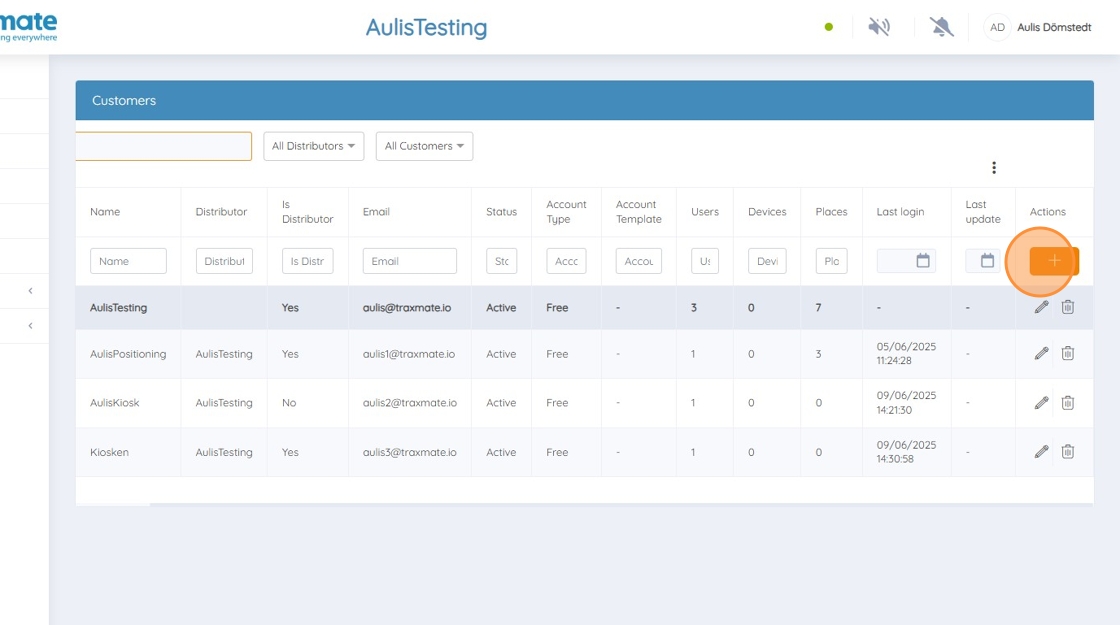Sort by the Email column header

[x=376, y=212]
